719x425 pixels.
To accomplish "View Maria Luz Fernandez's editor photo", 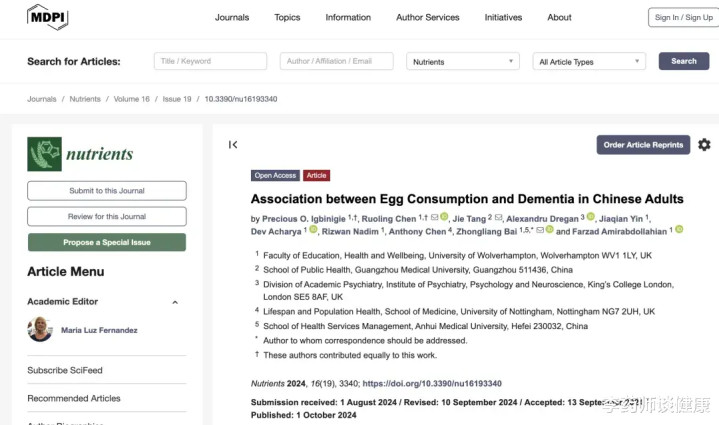I will 40,329.
